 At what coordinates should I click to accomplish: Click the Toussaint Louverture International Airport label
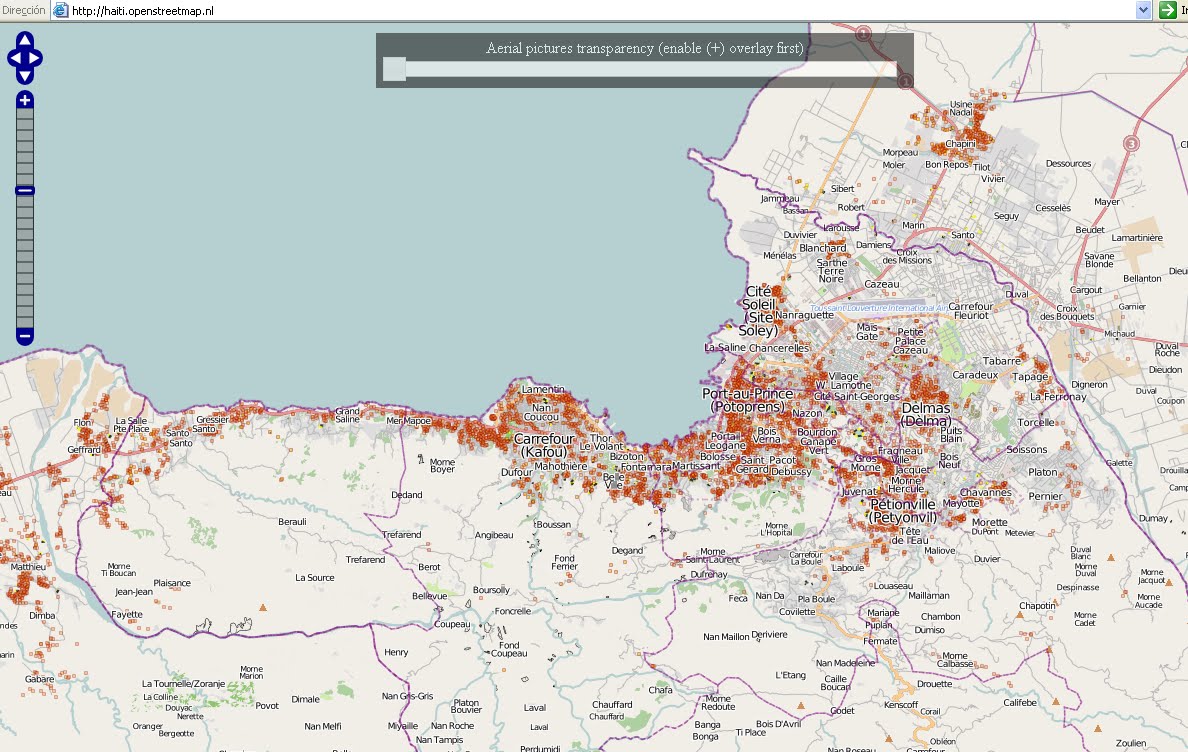(879, 308)
